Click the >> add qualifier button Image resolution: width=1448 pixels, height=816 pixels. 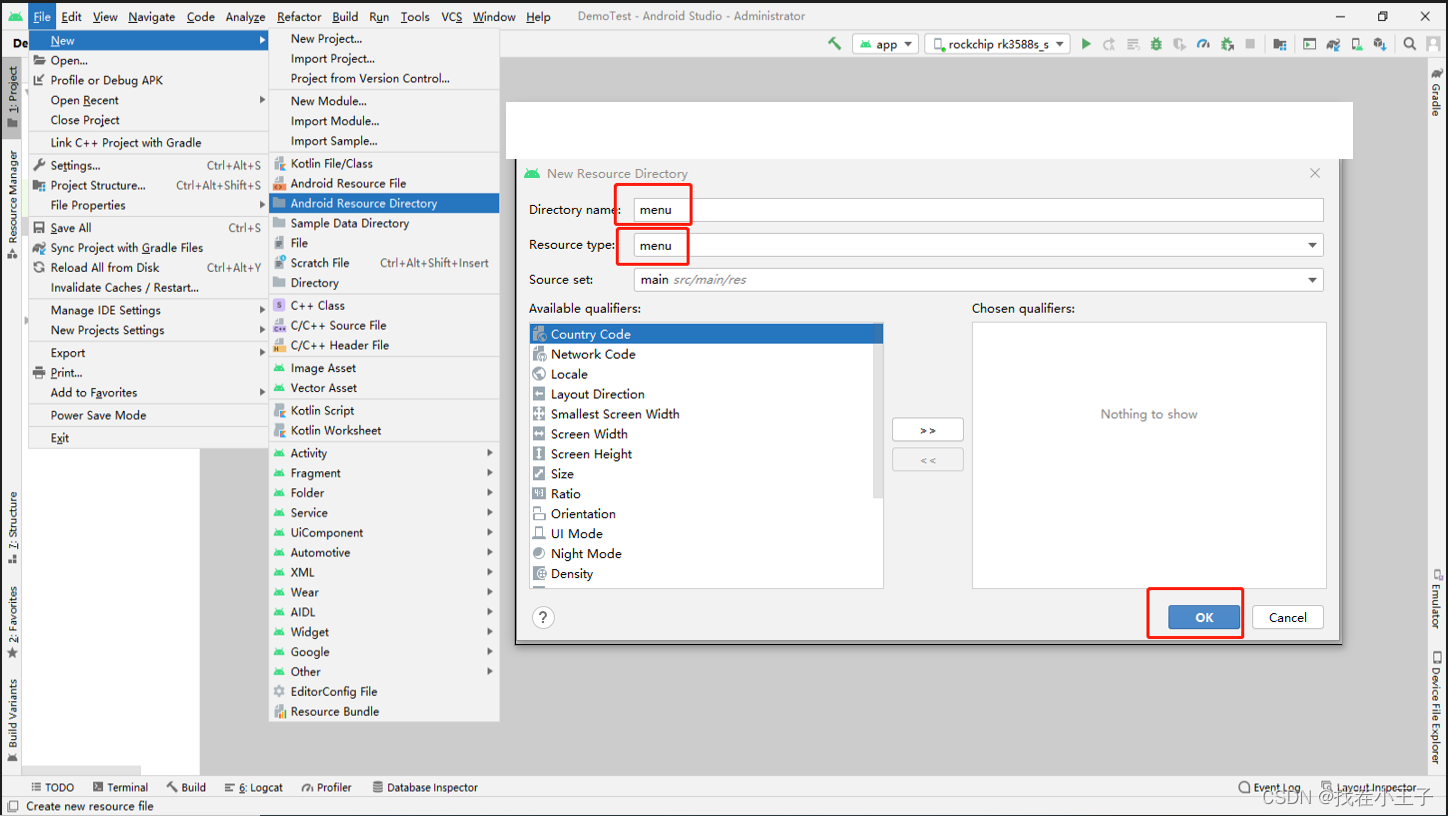tap(928, 430)
